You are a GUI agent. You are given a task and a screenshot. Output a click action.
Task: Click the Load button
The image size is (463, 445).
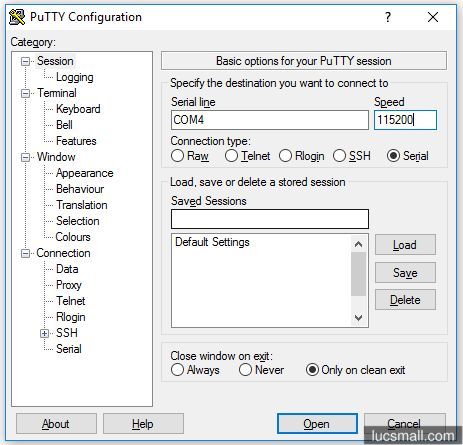pyautogui.click(x=405, y=245)
